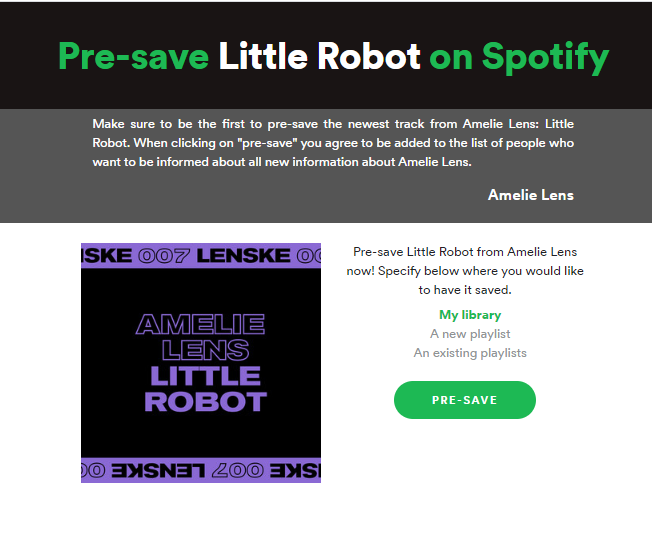The width and height of the screenshot is (652, 560).
Task: Click the 007 number in top cover strip
Action: coord(165,255)
